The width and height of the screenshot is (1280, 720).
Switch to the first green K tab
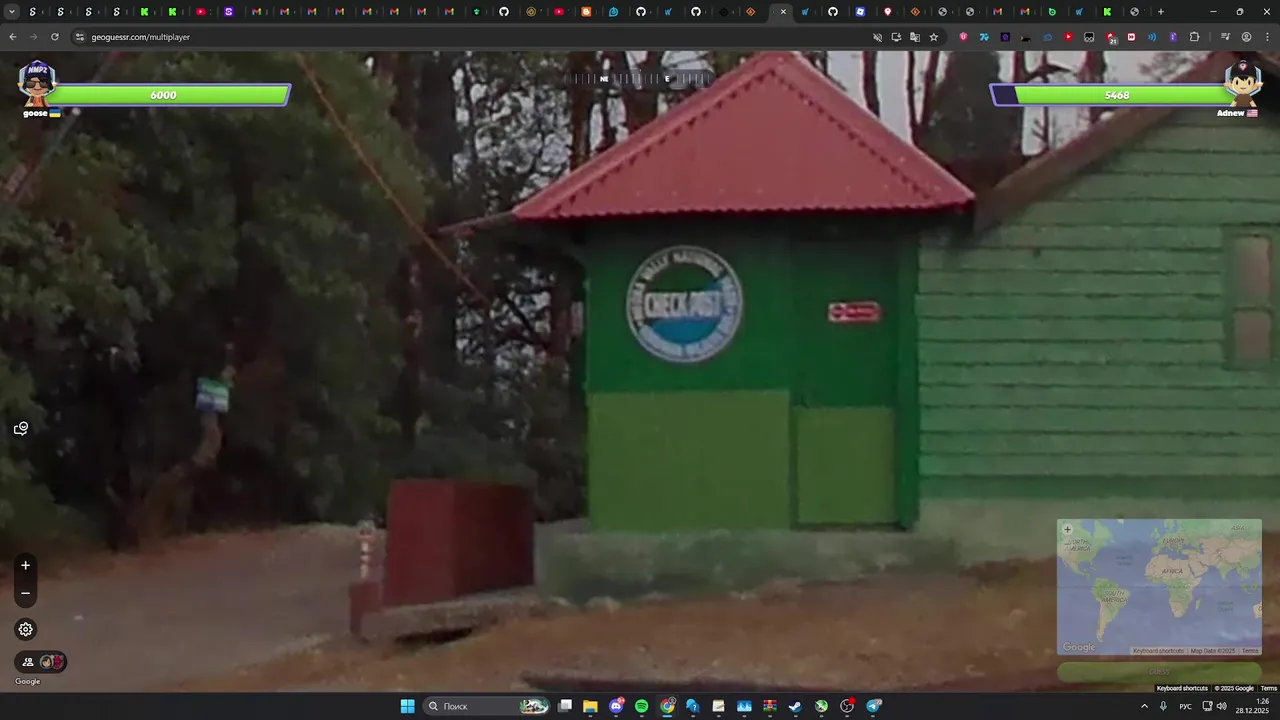point(145,12)
